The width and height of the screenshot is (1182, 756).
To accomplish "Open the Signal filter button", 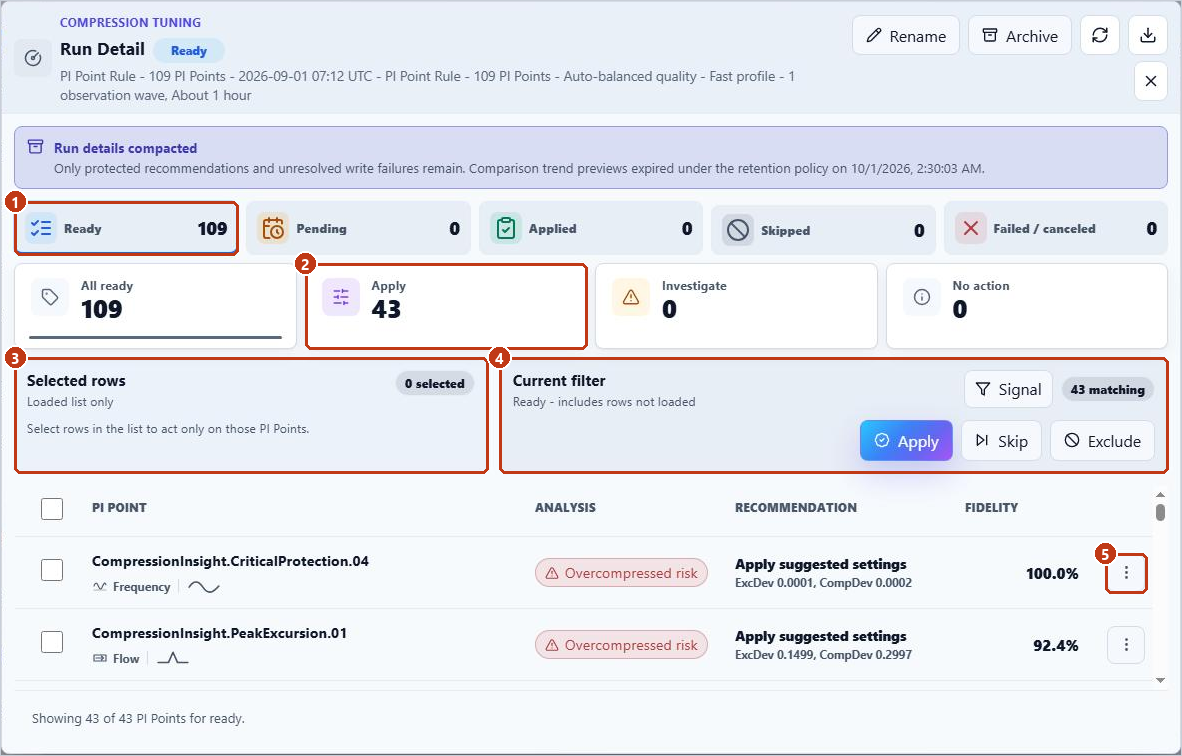I will tap(1008, 389).
